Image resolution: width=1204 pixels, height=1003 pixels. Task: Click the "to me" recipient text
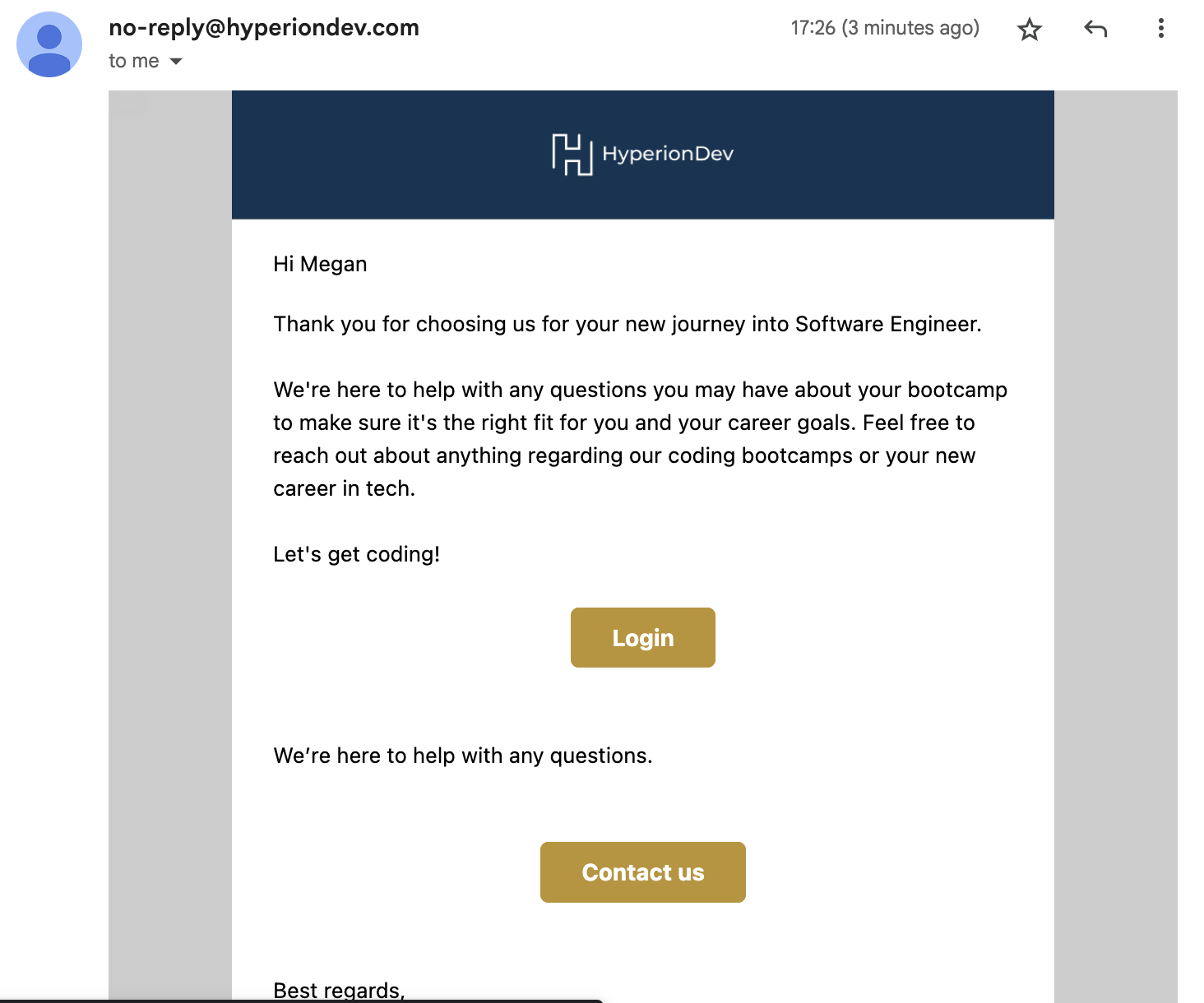click(133, 61)
